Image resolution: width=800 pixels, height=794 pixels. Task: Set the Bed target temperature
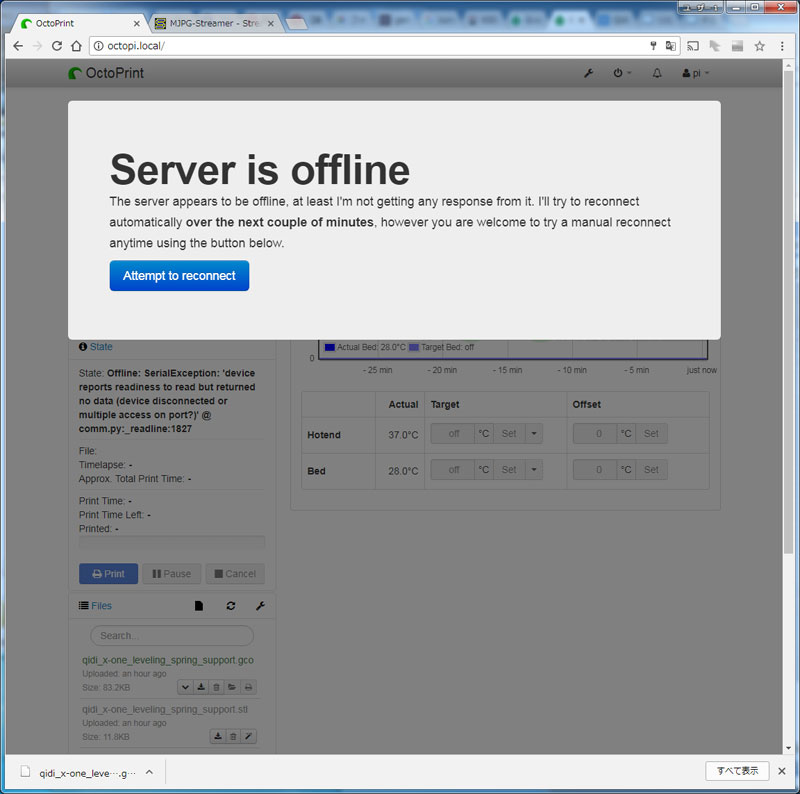pos(509,469)
